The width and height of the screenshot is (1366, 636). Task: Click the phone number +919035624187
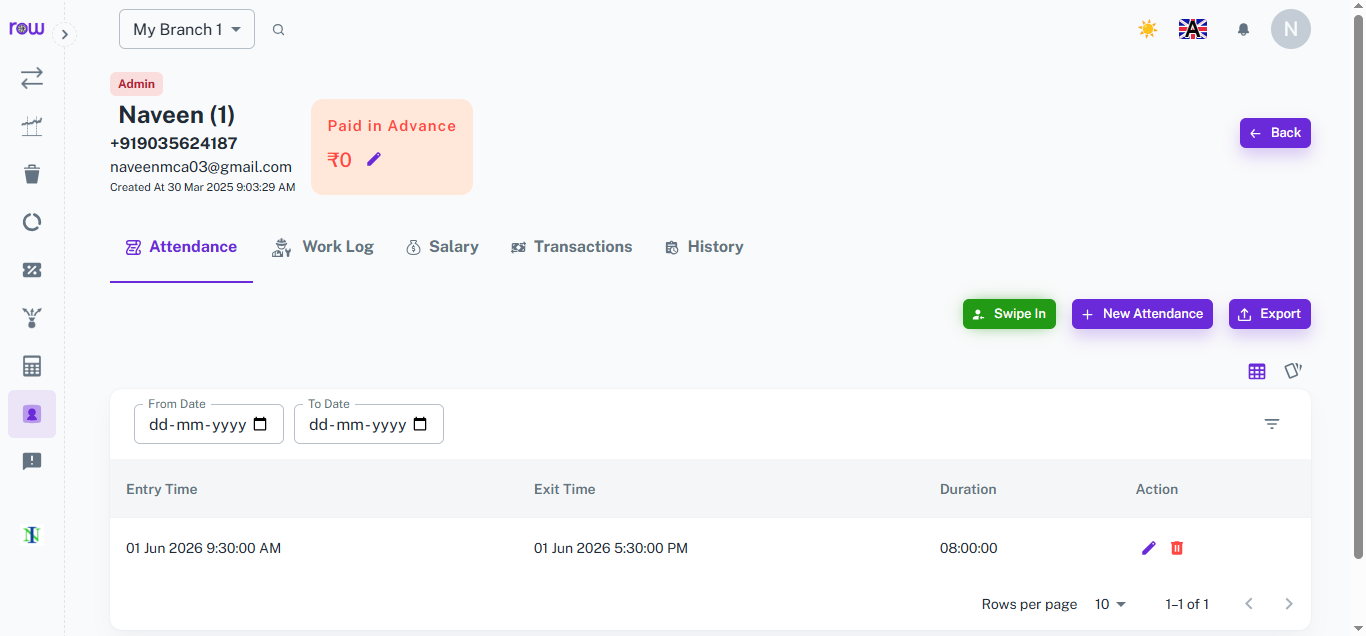click(174, 143)
